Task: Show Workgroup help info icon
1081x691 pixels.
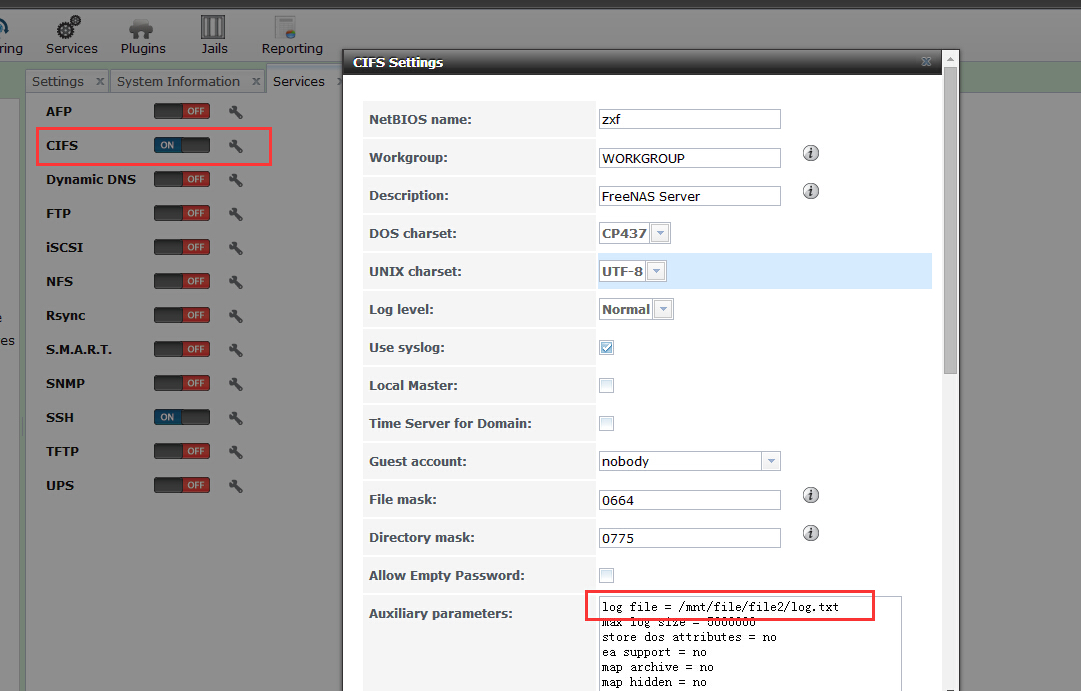Action: point(811,153)
